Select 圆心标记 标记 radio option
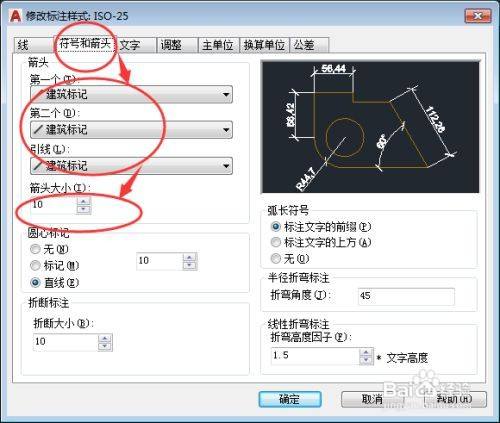Viewport: 500px width, 423px height. 54,265
